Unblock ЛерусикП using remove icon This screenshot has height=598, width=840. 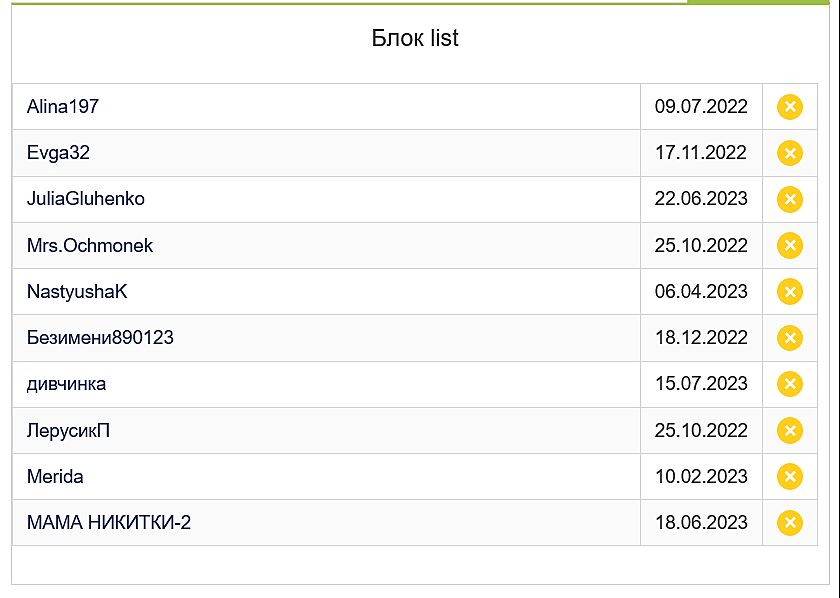(790, 430)
